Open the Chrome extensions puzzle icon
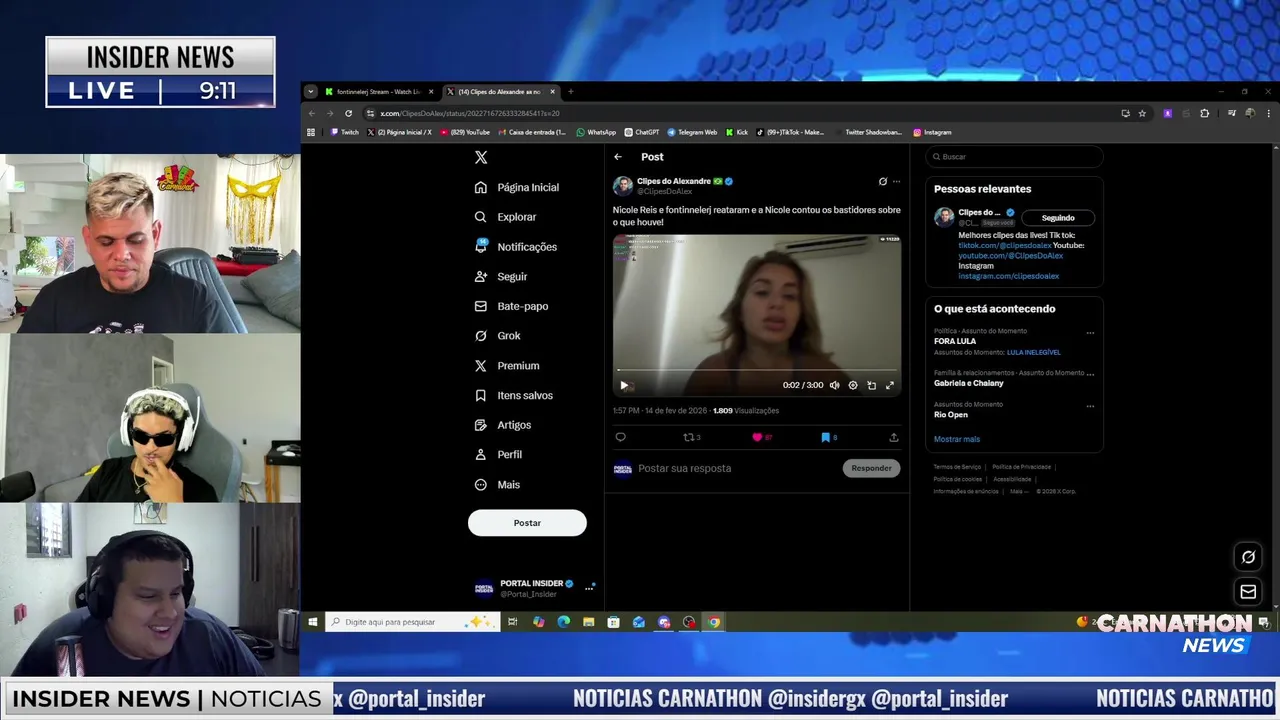Screen dimensions: 1280x720 1204,113
